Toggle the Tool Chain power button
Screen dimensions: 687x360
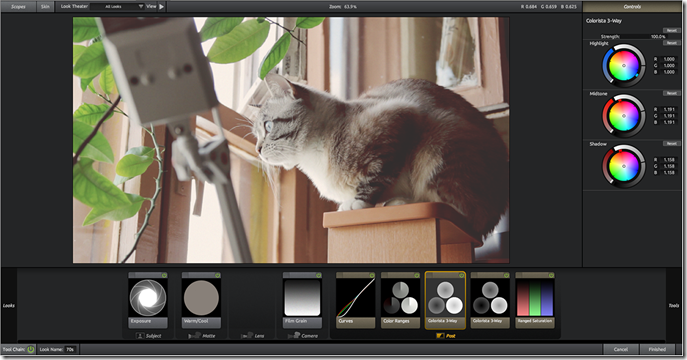pos(31,349)
